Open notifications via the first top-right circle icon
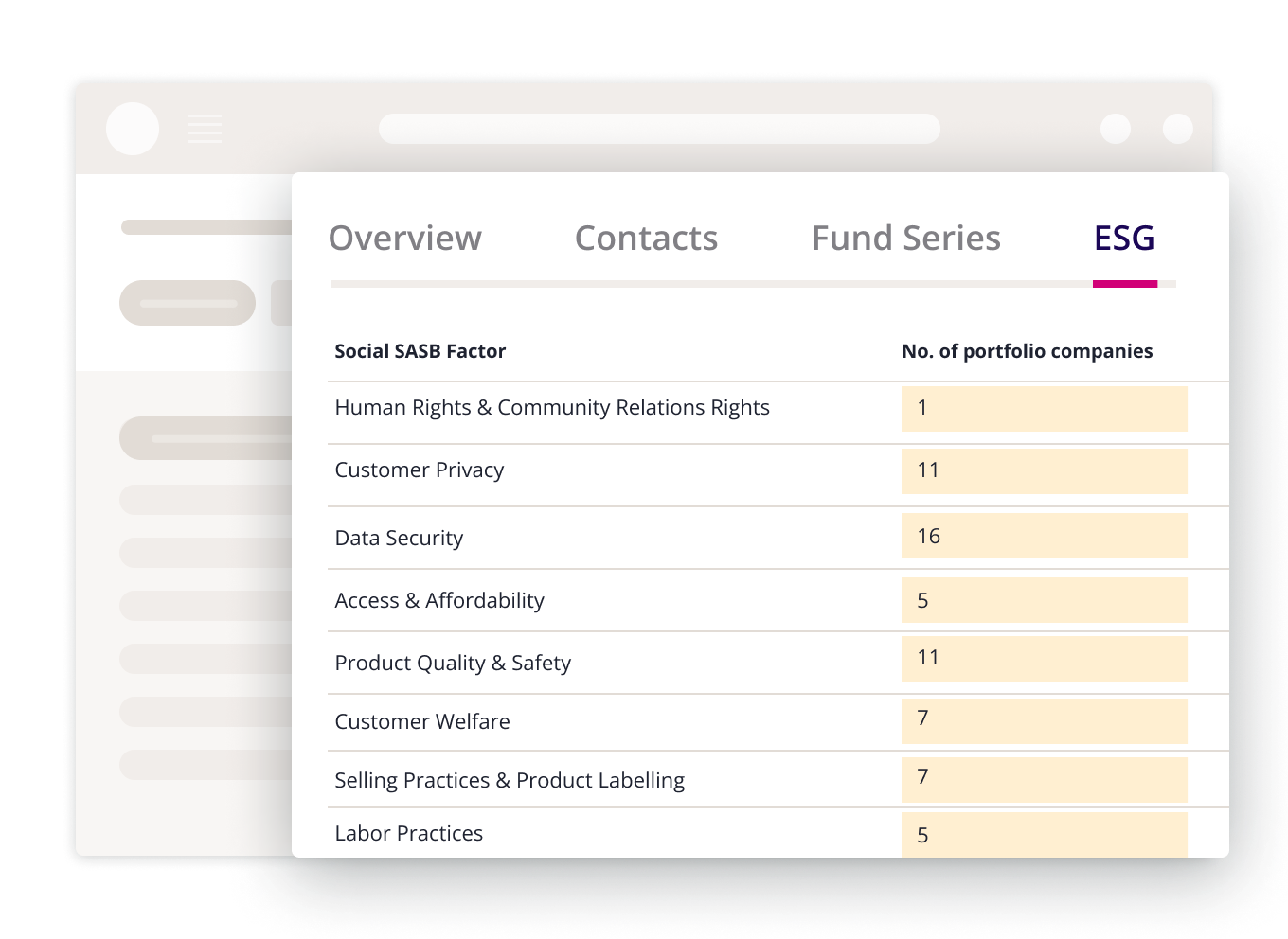Viewport: 1288px width, 939px height. pos(1115,128)
